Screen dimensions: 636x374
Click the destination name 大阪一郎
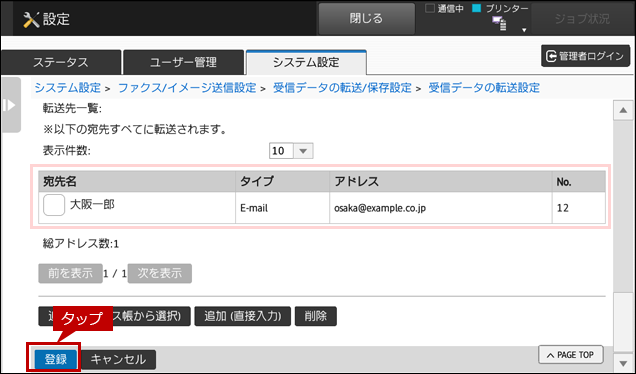pyautogui.click(x=92, y=204)
